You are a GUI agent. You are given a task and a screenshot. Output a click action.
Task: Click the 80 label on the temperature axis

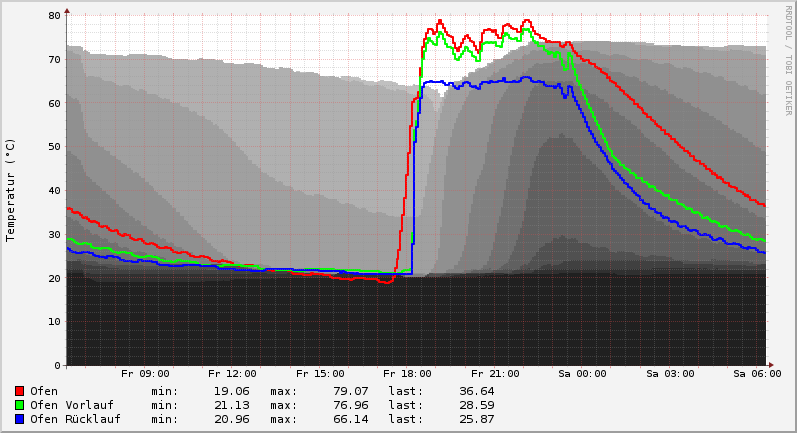pyautogui.click(x=54, y=16)
